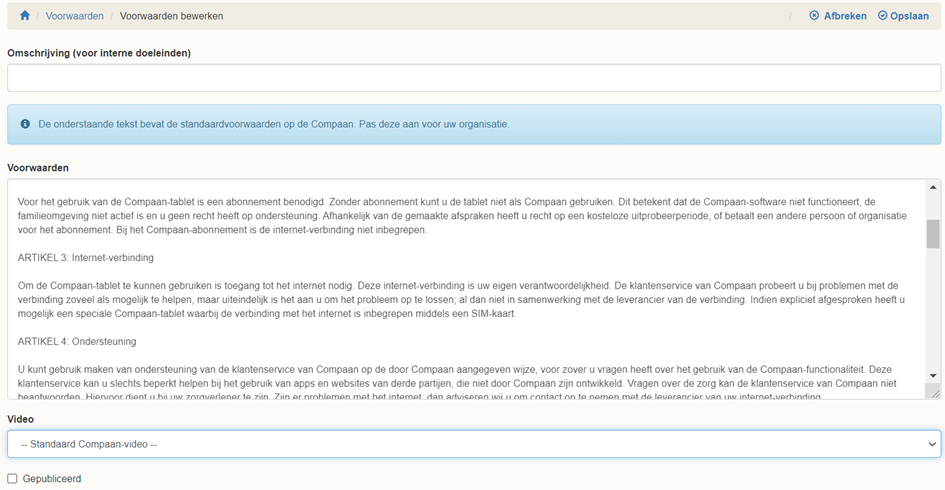Click 'ARTIKEL 3: Internet-verbinding' heading text
The width and height of the screenshot is (945, 490).
[86, 257]
